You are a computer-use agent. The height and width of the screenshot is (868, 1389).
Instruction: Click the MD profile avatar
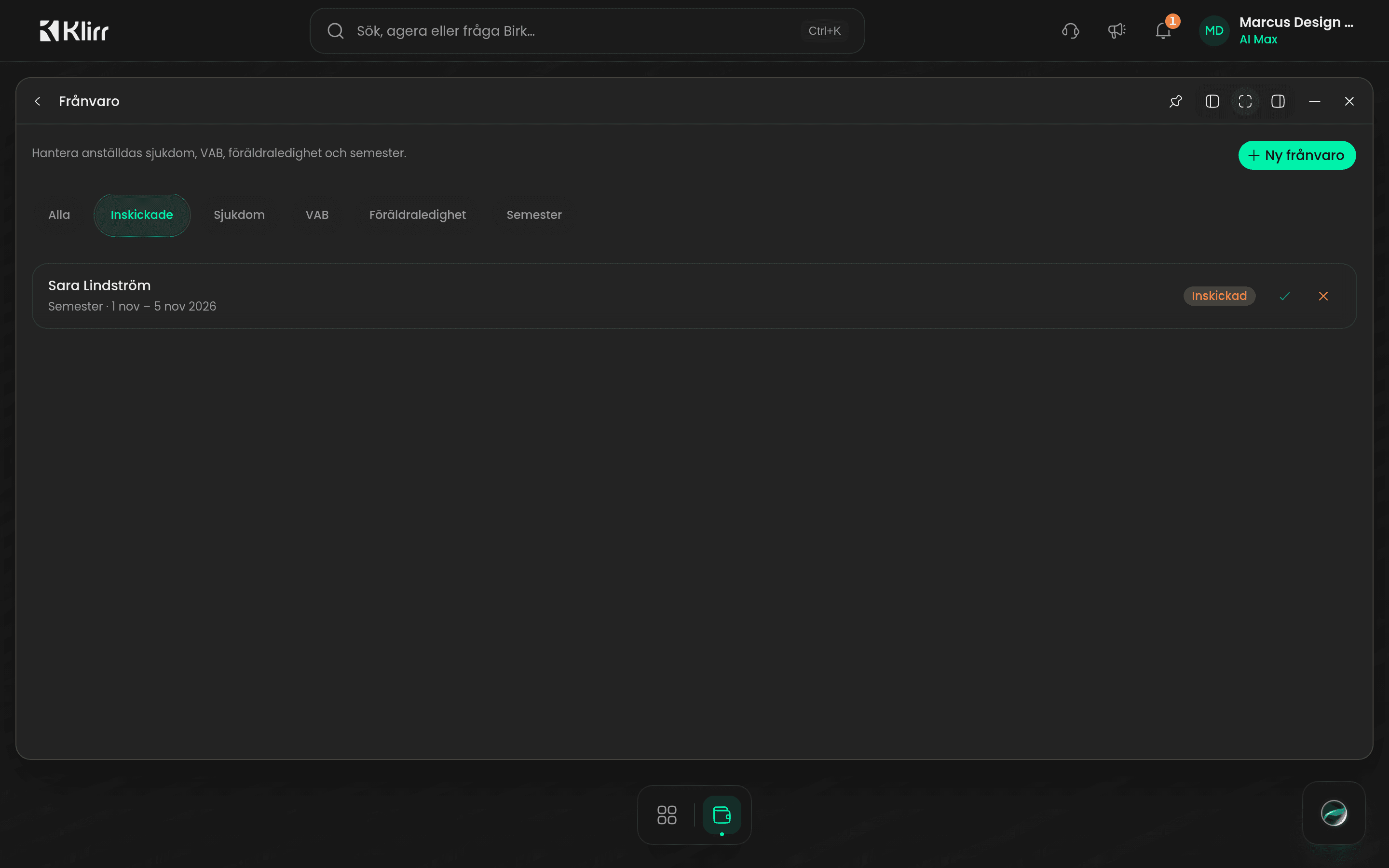pos(1214,31)
